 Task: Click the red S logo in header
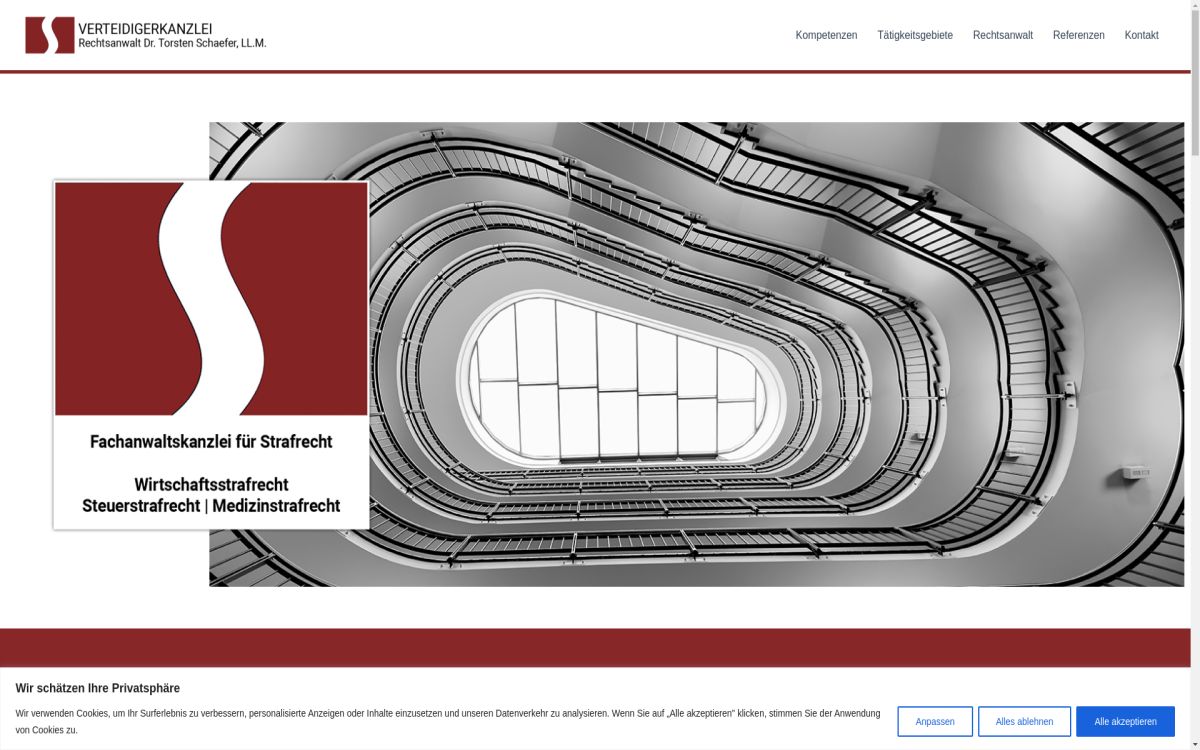(x=50, y=35)
